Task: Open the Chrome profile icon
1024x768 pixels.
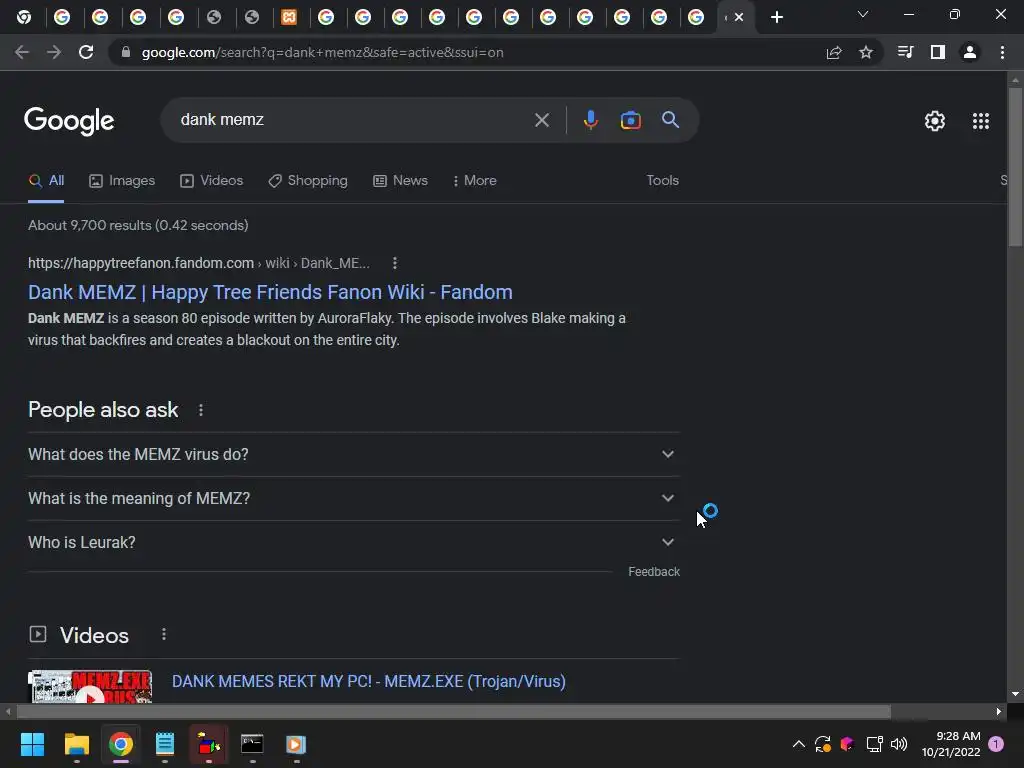Action: click(970, 52)
